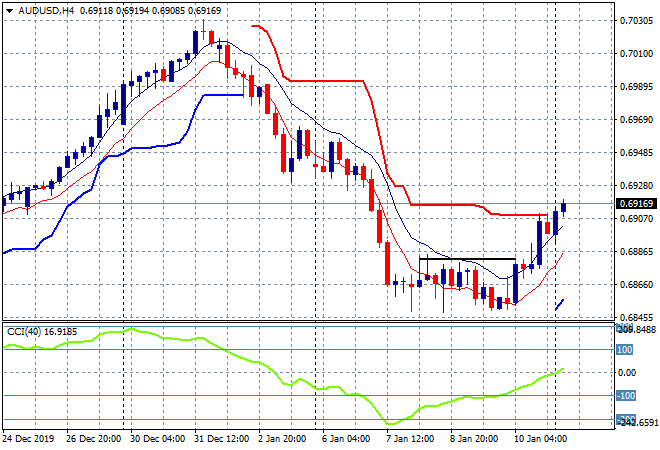Screen dimensions: 660x450
Task: Click the 7 Jan 12:00 time label
Action: pos(410,439)
